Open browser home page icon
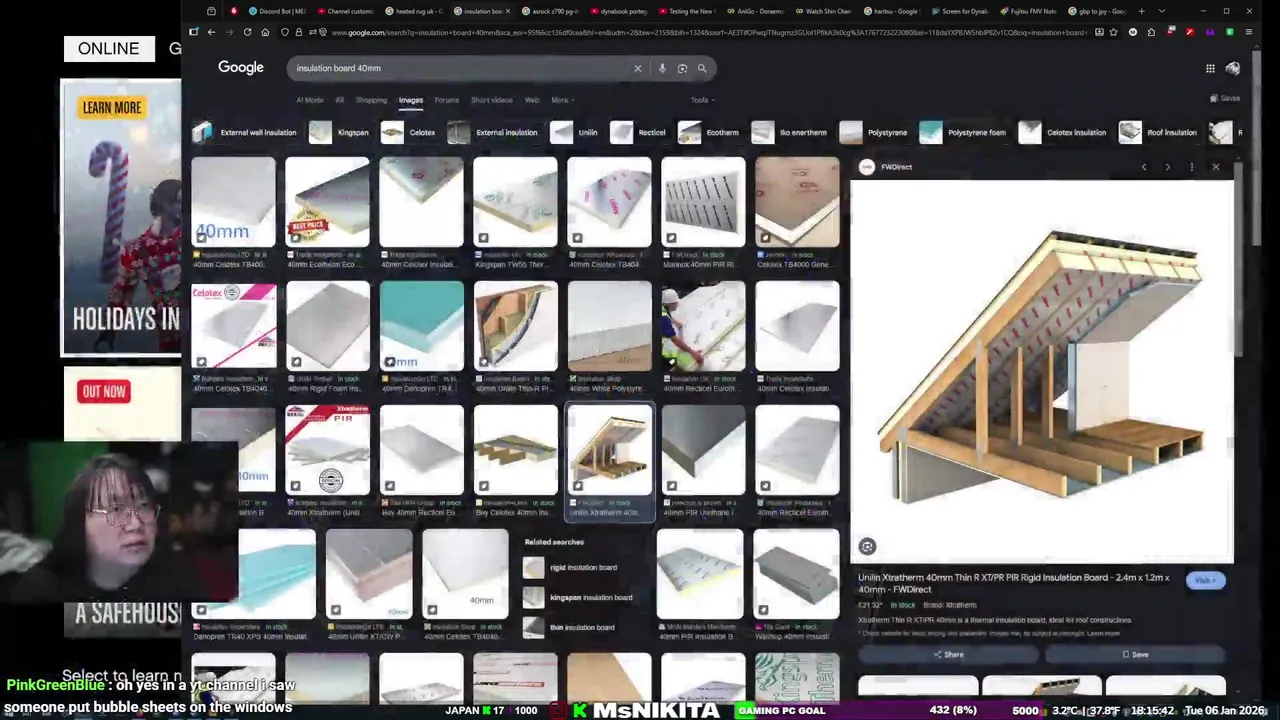1280x720 pixels. pos(265,32)
